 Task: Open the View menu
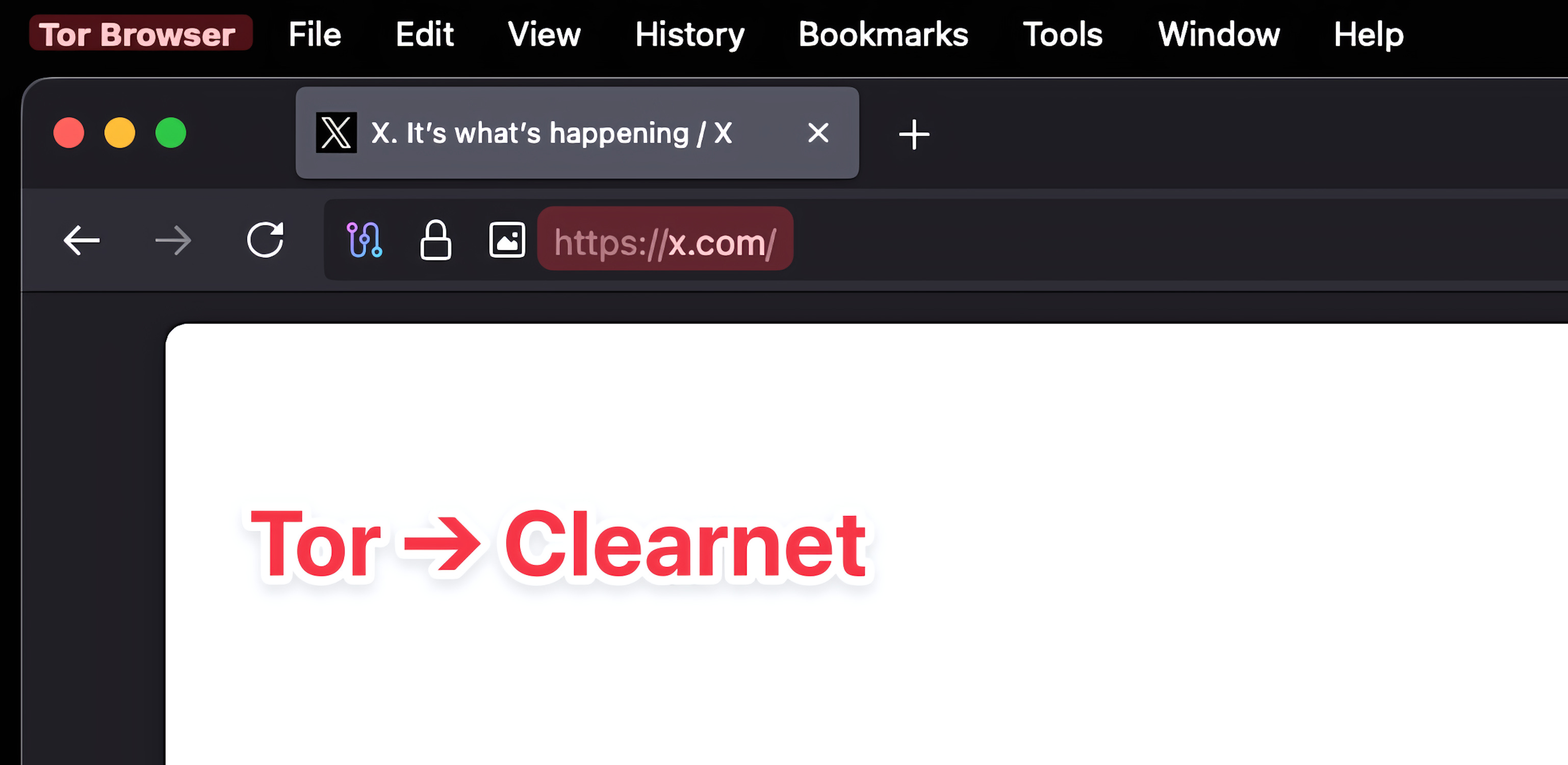click(x=544, y=34)
